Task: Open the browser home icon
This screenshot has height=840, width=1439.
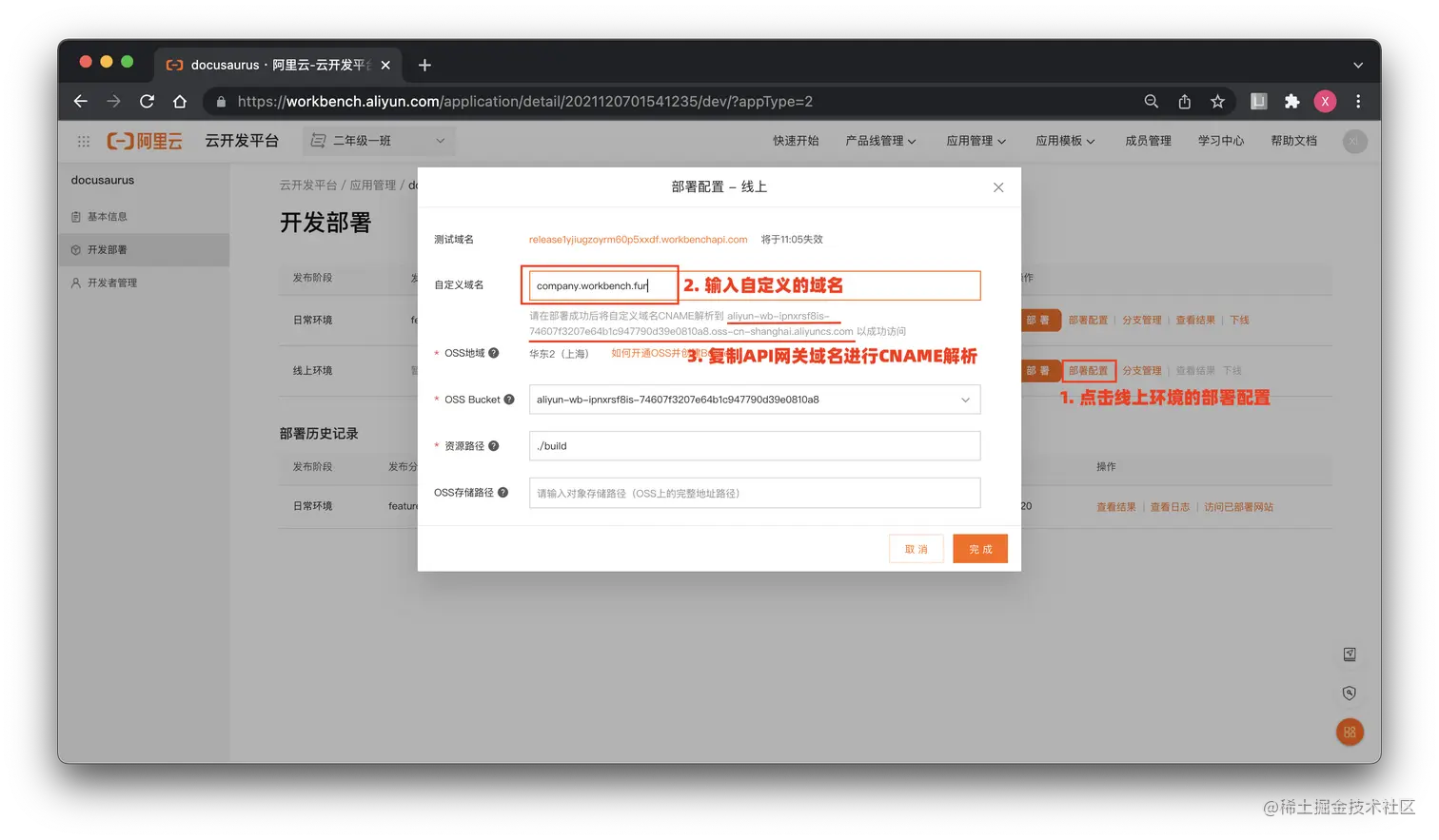Action: click(180, 101)
